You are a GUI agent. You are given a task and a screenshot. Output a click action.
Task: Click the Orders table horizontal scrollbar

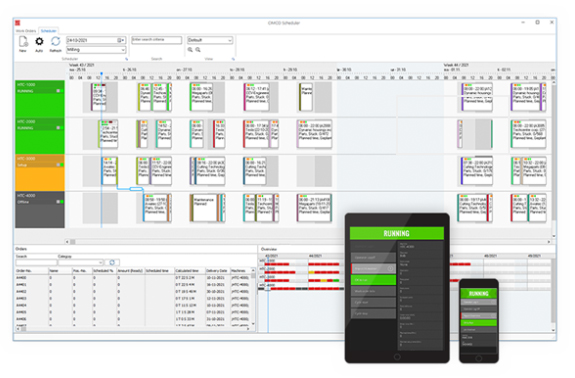(133, 329)
